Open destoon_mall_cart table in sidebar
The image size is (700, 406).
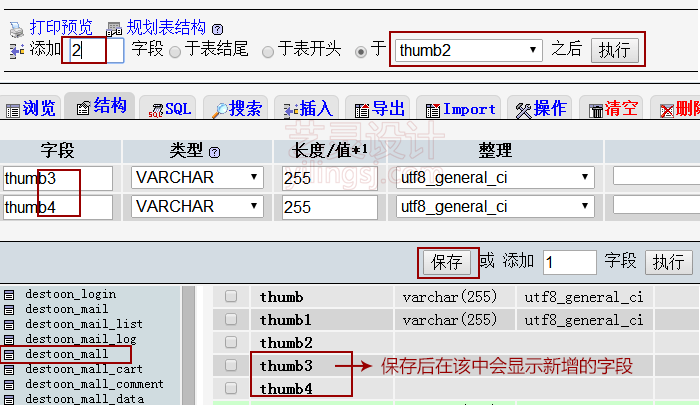point(84,369)
